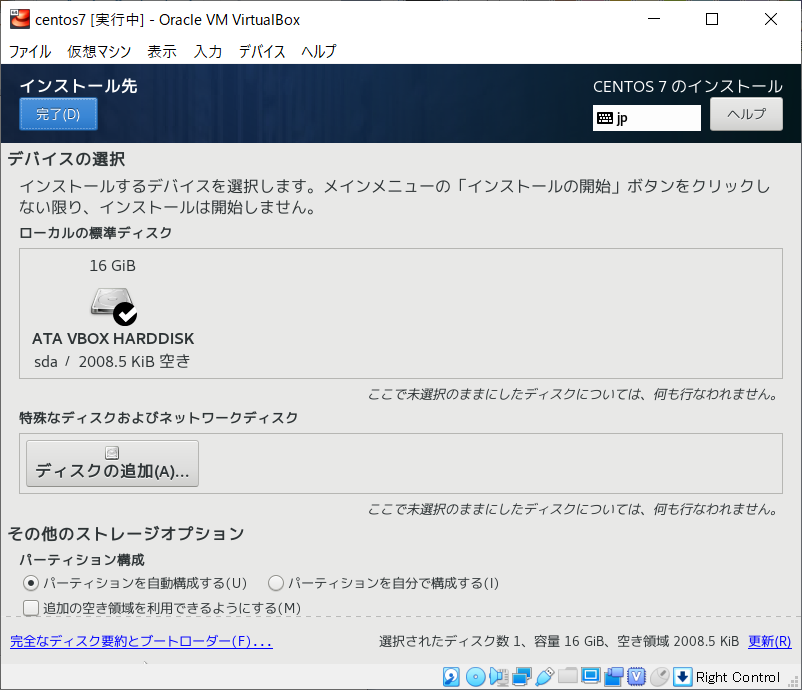Click the sda / 2008.5 KiB 空き text
This screenshot has height=690, width=802.
point(112,362)
